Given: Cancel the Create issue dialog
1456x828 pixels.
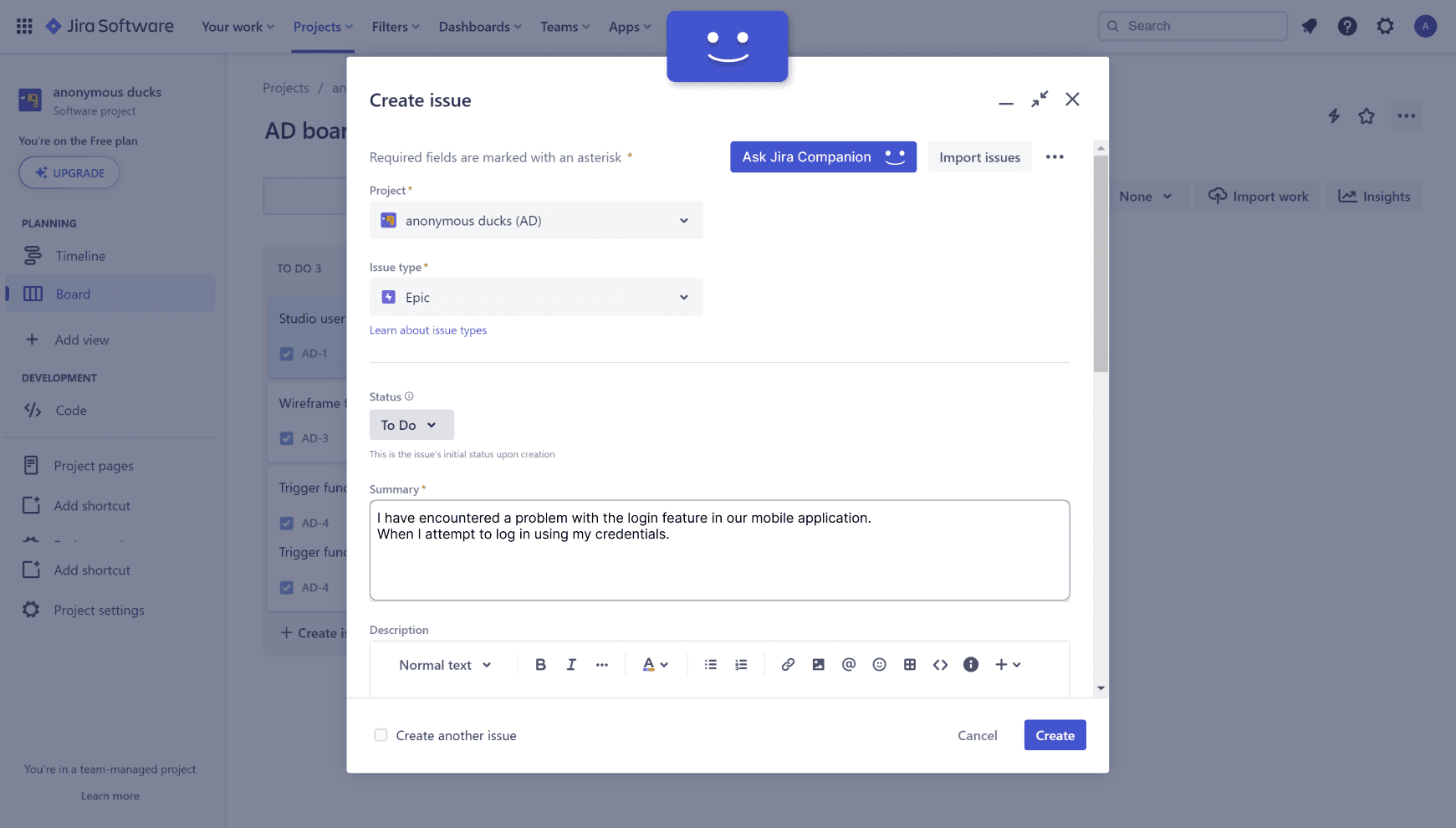Looking at the screenshot, I should (x=977, y=735).
